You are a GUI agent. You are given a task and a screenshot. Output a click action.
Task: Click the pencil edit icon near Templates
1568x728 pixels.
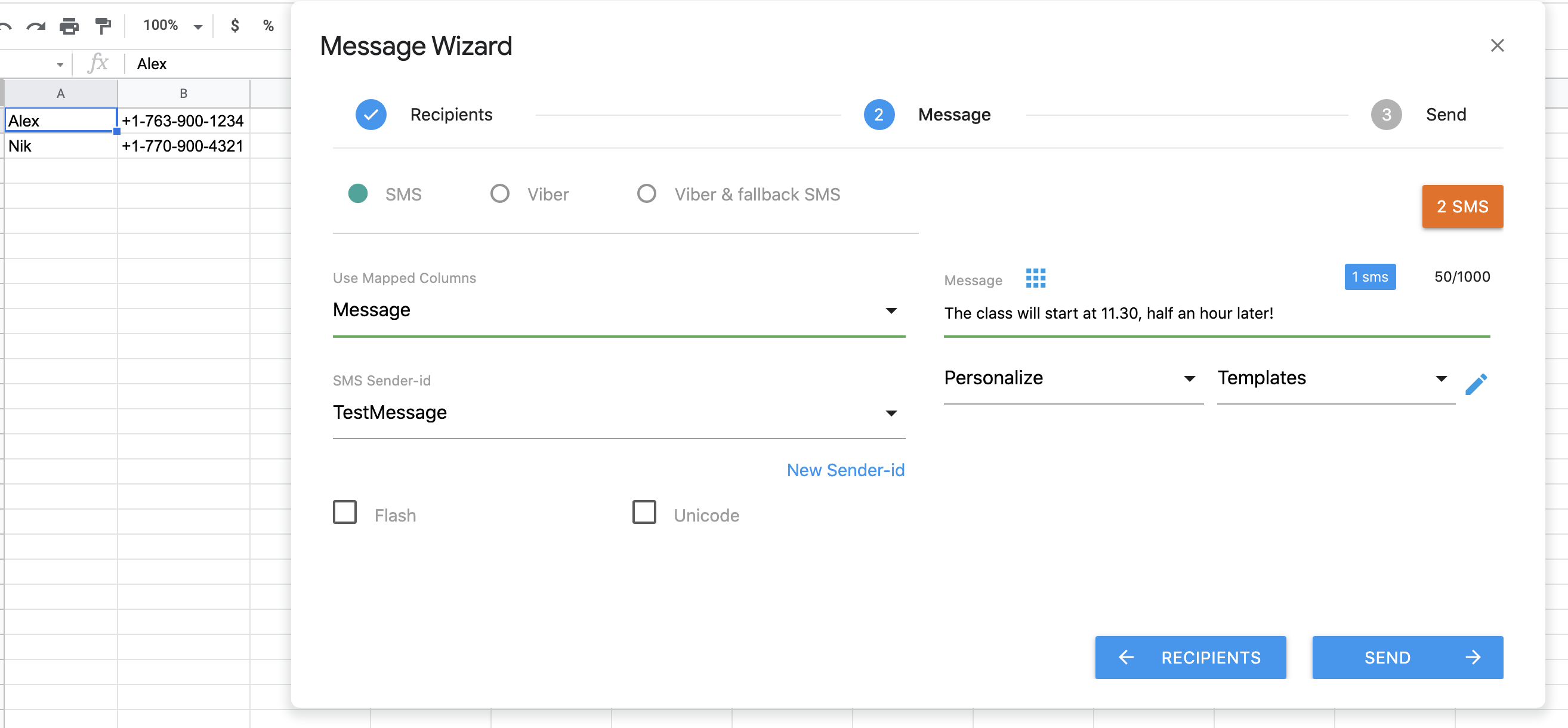pos(1478,384)
